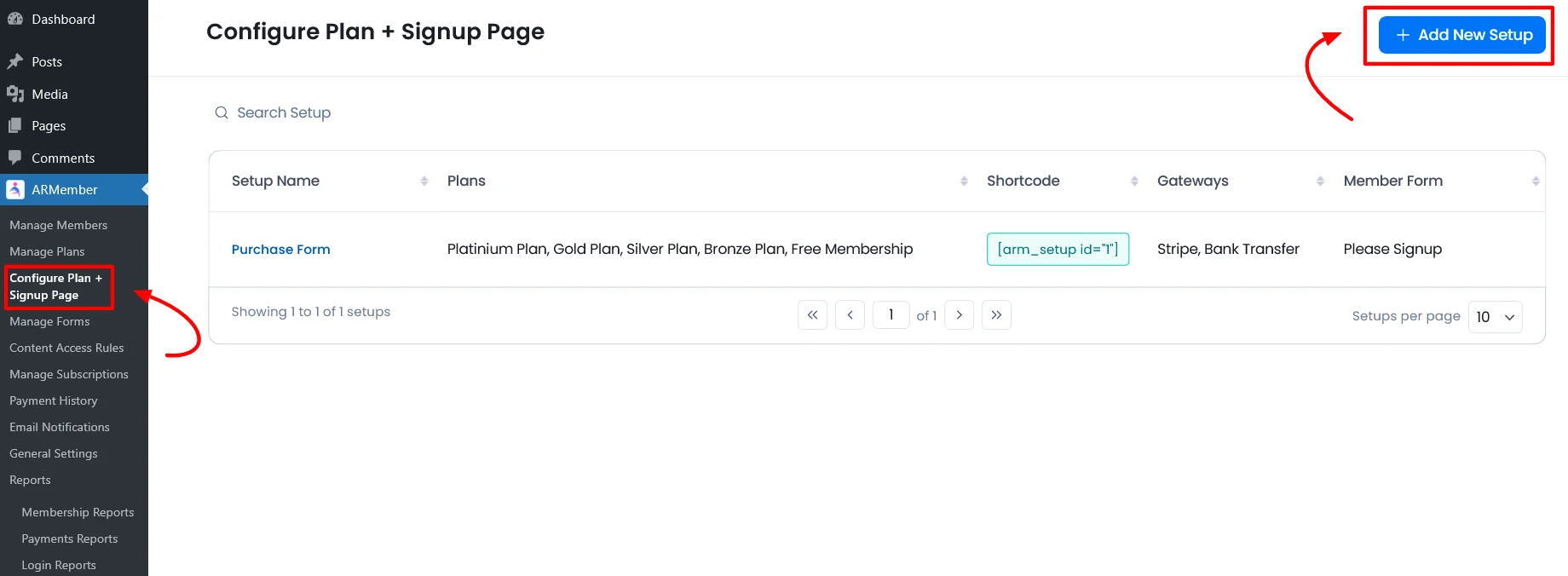Image resolution: width=1568 pixels, height=576 pixels.
Task: Open Content Access Rules submenu
Action: [x=66, y=348]
